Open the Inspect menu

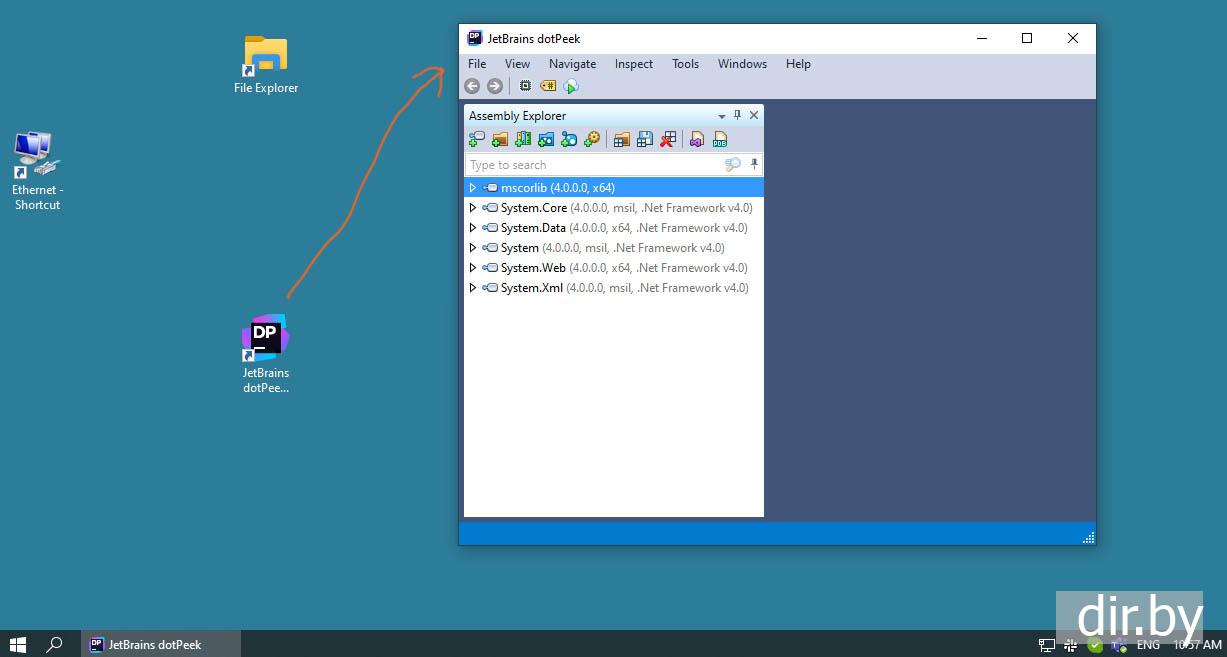(x=634, y=64)
